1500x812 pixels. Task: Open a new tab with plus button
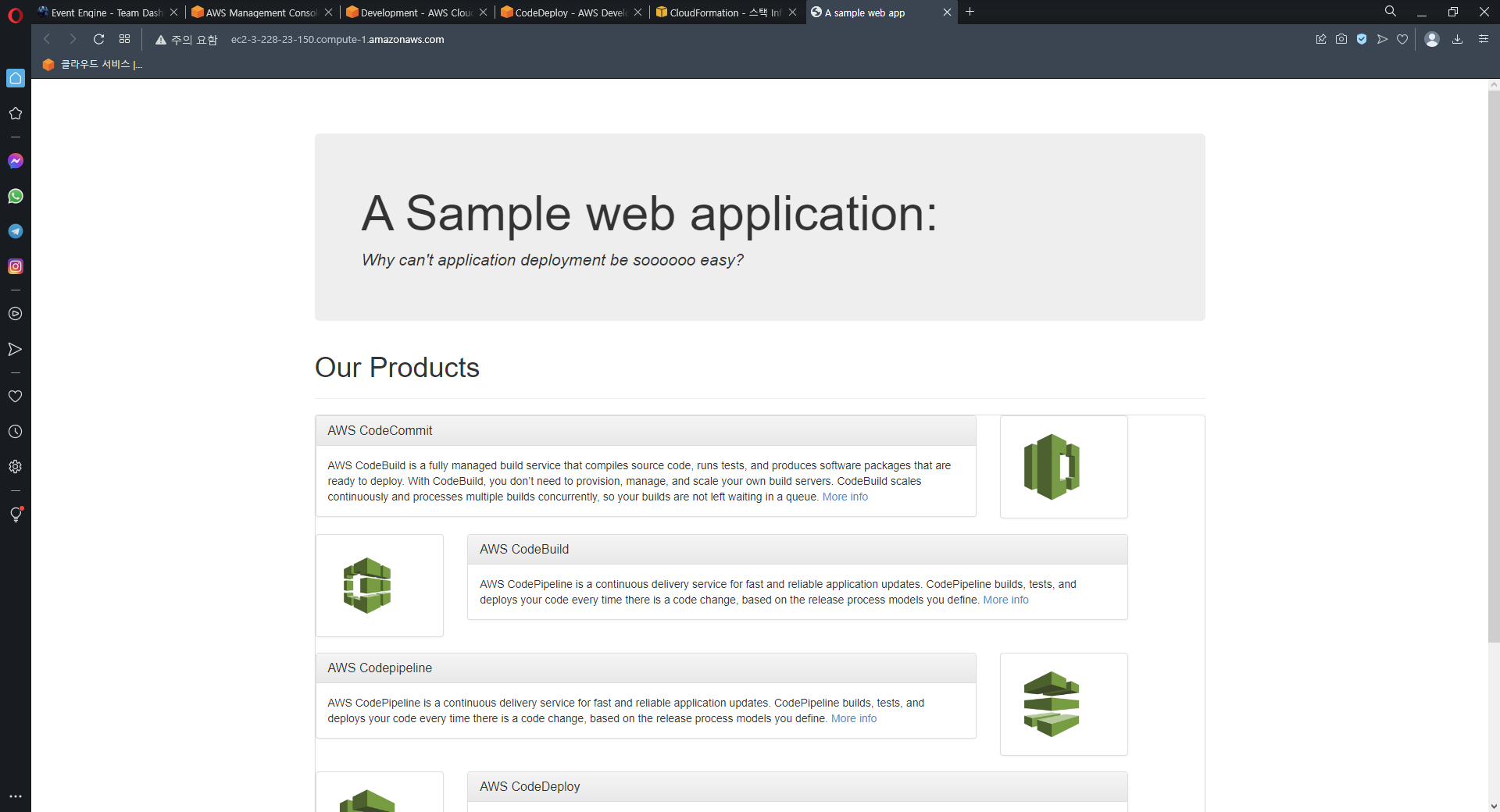click(970, 12)
